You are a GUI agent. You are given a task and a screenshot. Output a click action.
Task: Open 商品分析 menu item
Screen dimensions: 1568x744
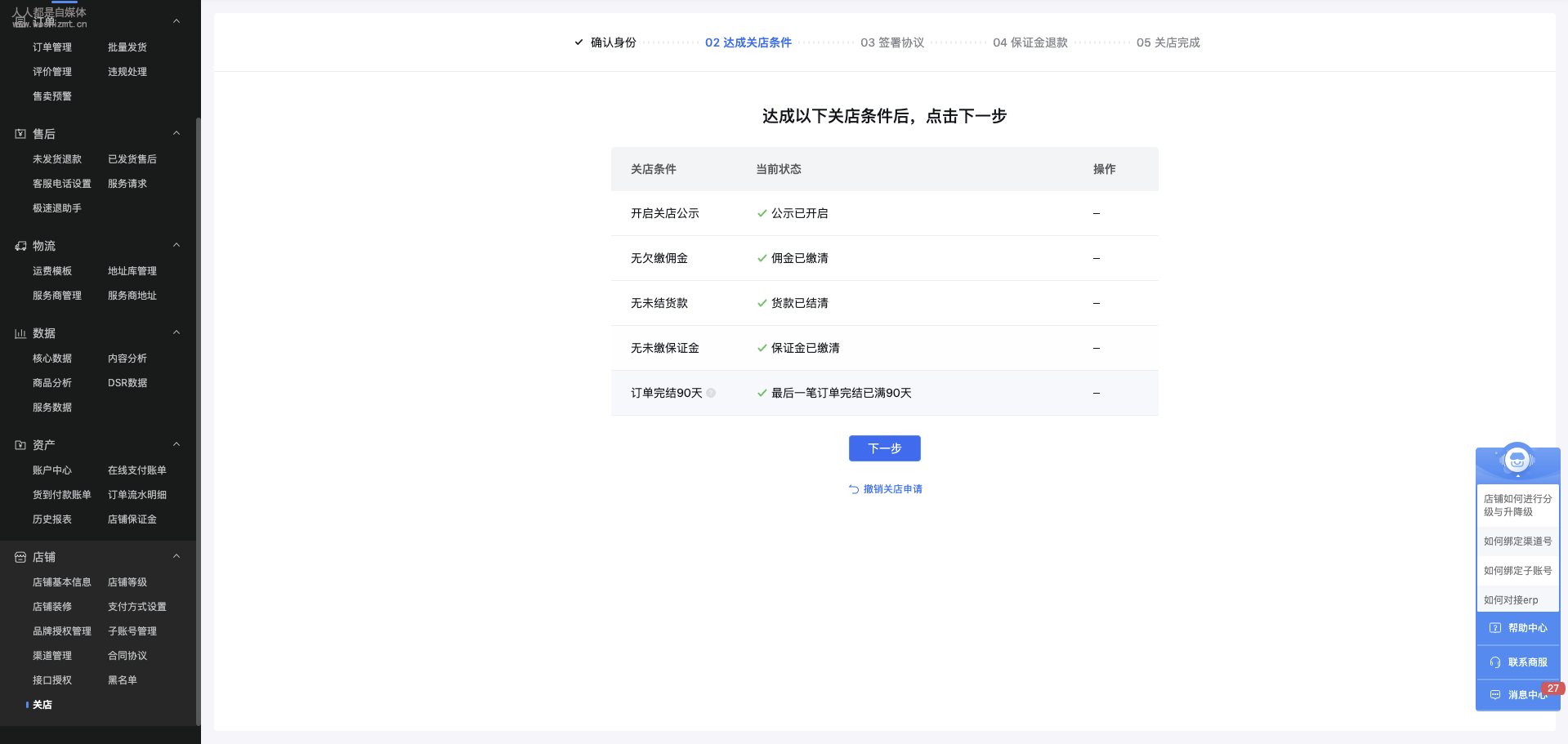click(52, 383)
